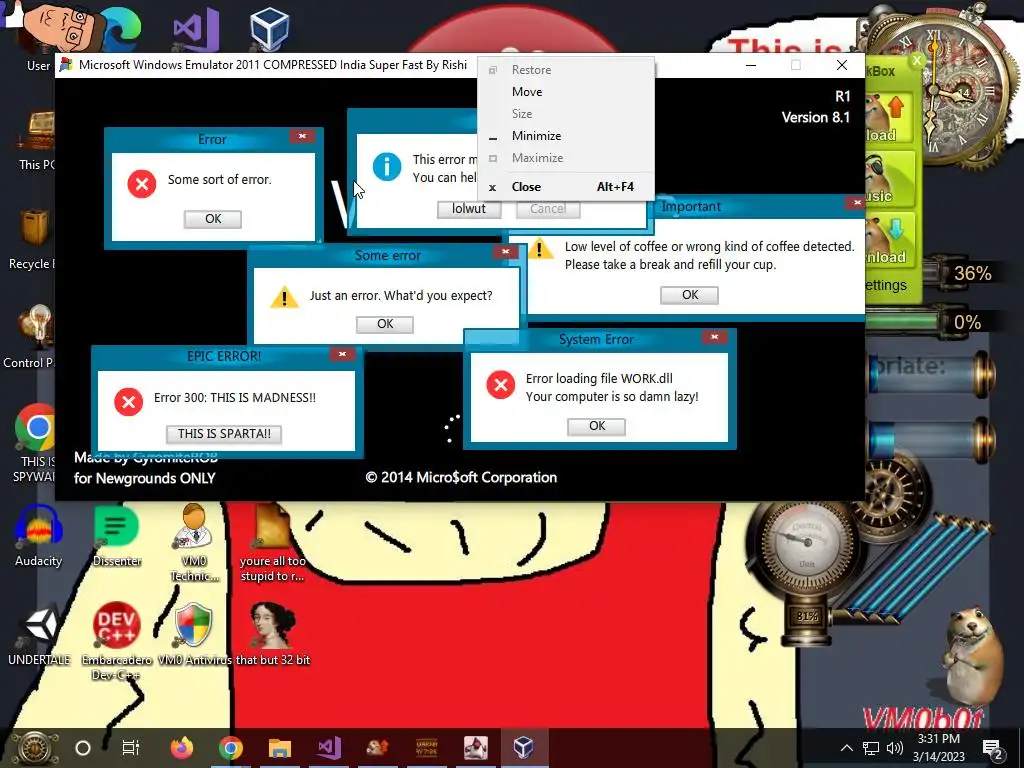Click Cancel in the info dialog

click(x=548, y=209)
